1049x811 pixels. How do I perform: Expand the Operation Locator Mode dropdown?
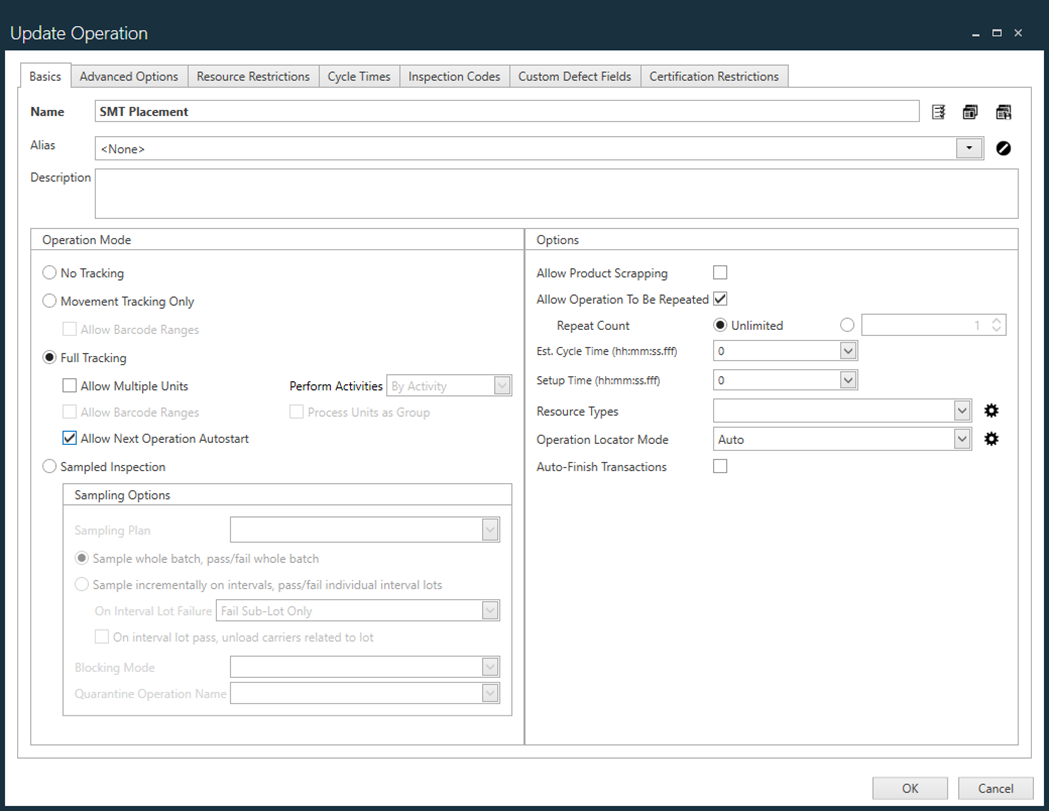961,438
